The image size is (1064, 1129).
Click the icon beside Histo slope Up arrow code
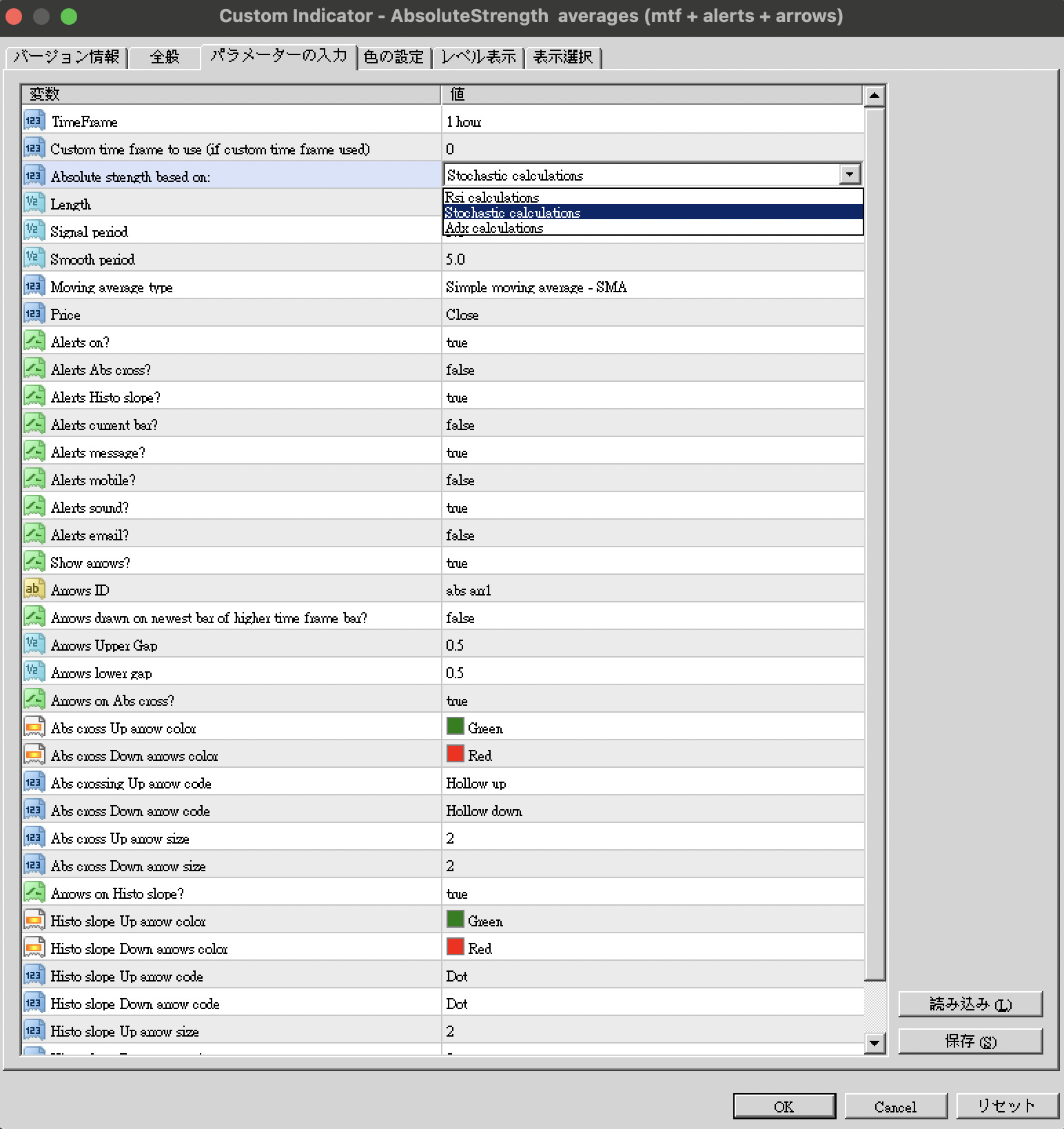(x=34, y=975)
